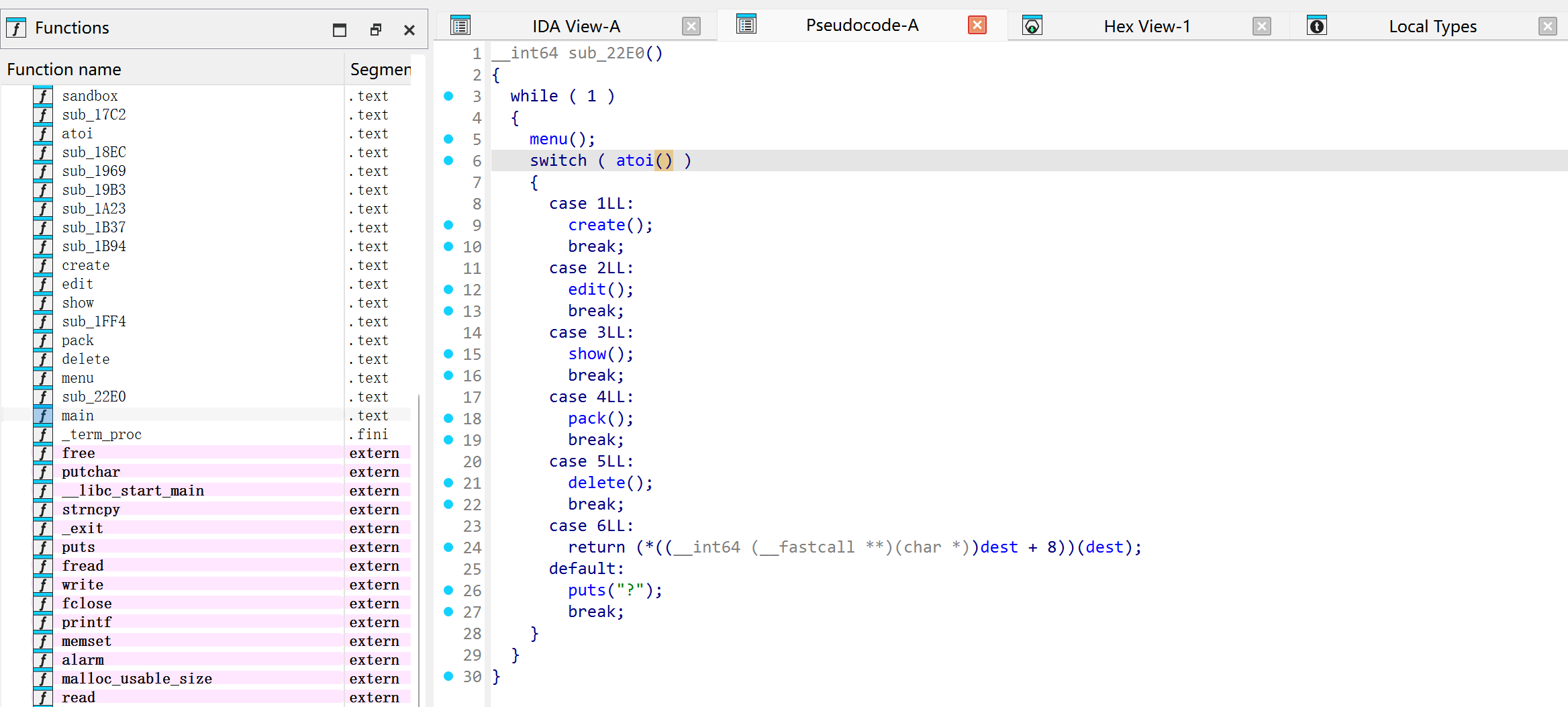Sort by the Function name column header

pyautogui.click(x=173, y=69)
